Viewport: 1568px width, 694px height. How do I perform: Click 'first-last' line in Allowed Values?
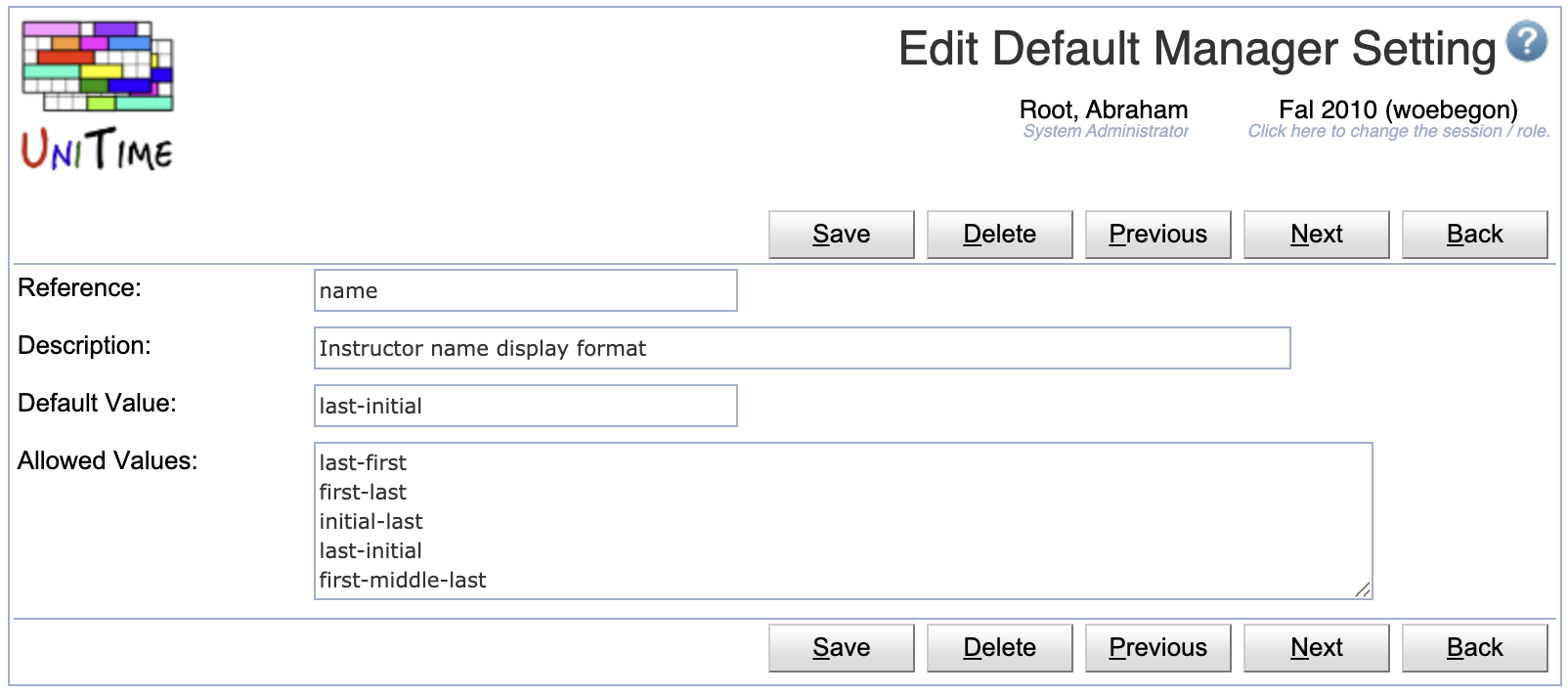(363, 492)
